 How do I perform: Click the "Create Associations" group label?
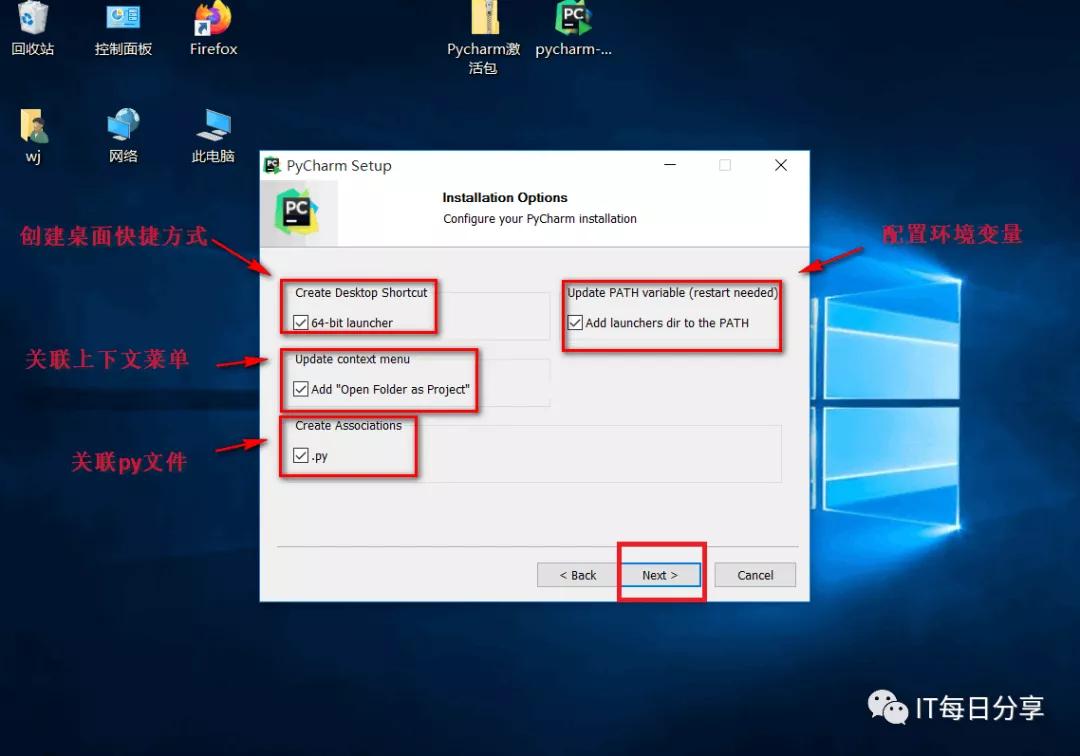[x=349, y=426]
